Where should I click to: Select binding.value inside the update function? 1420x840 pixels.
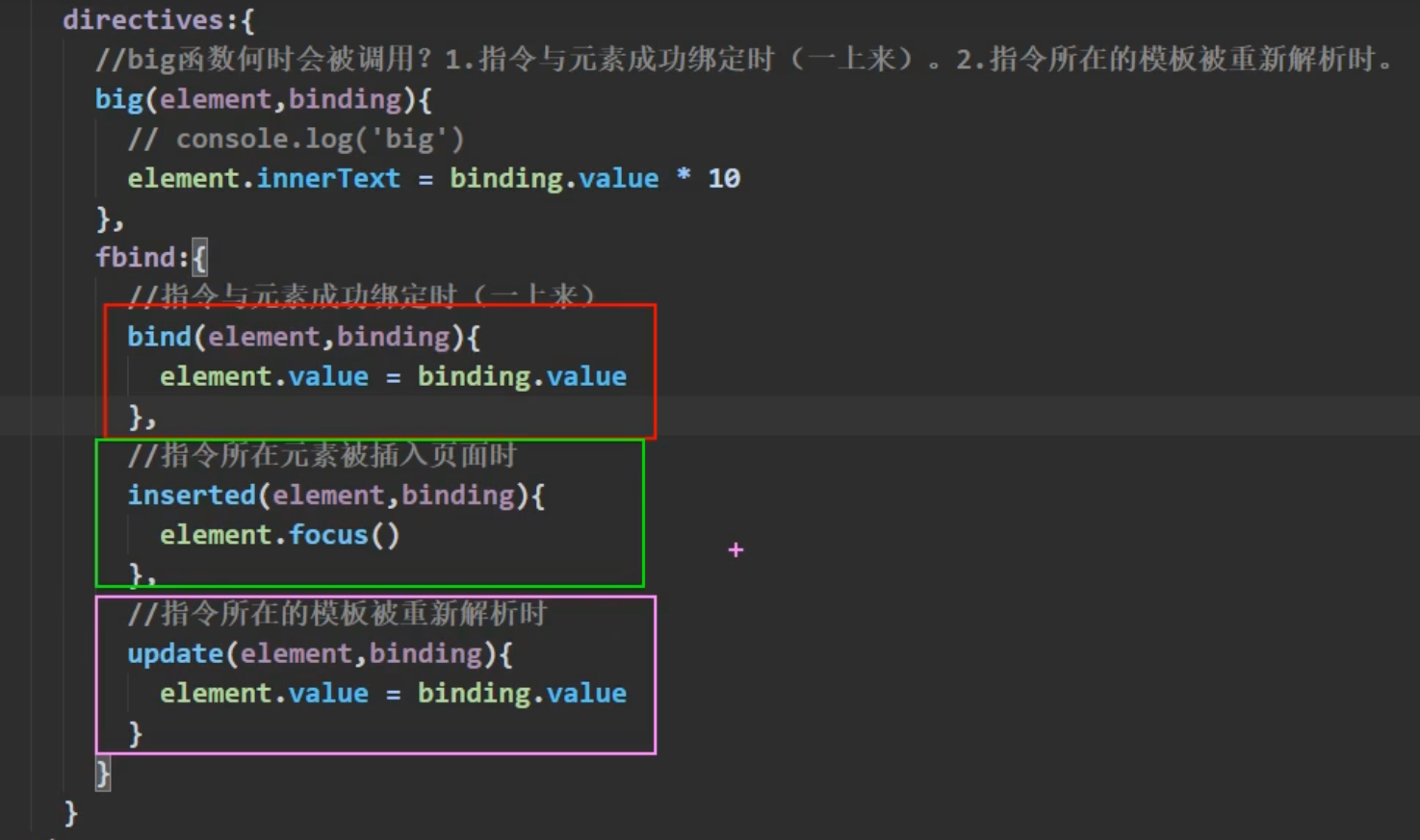521,693
